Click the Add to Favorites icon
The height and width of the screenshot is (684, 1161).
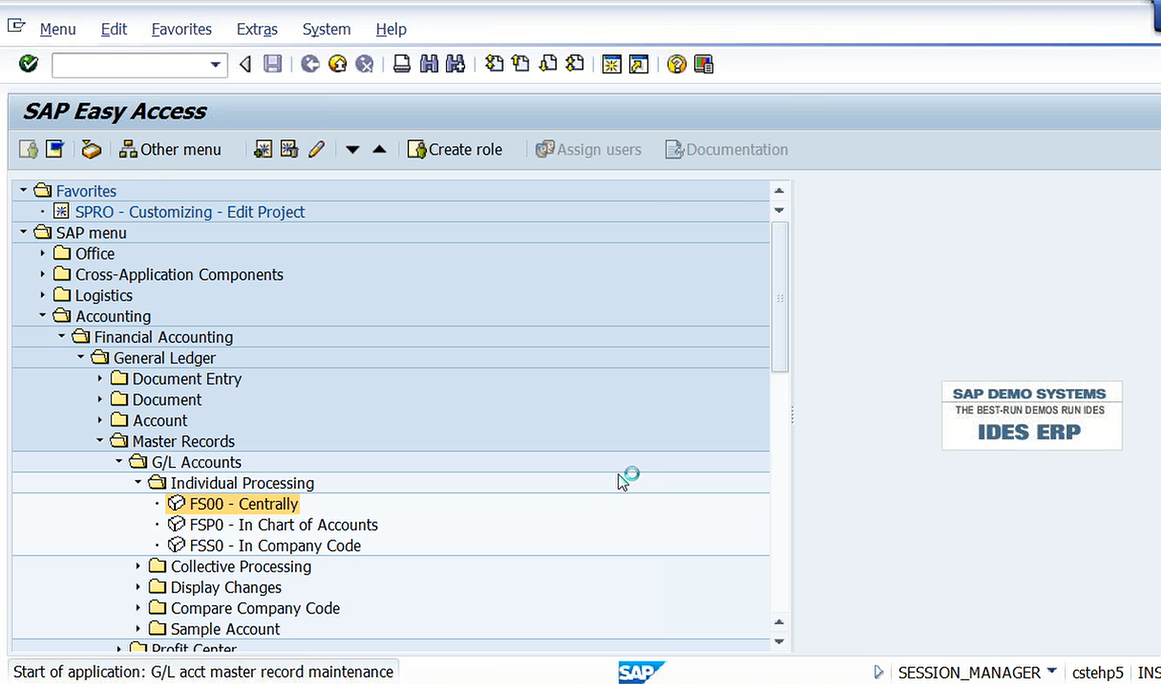(x=263, y=149)
